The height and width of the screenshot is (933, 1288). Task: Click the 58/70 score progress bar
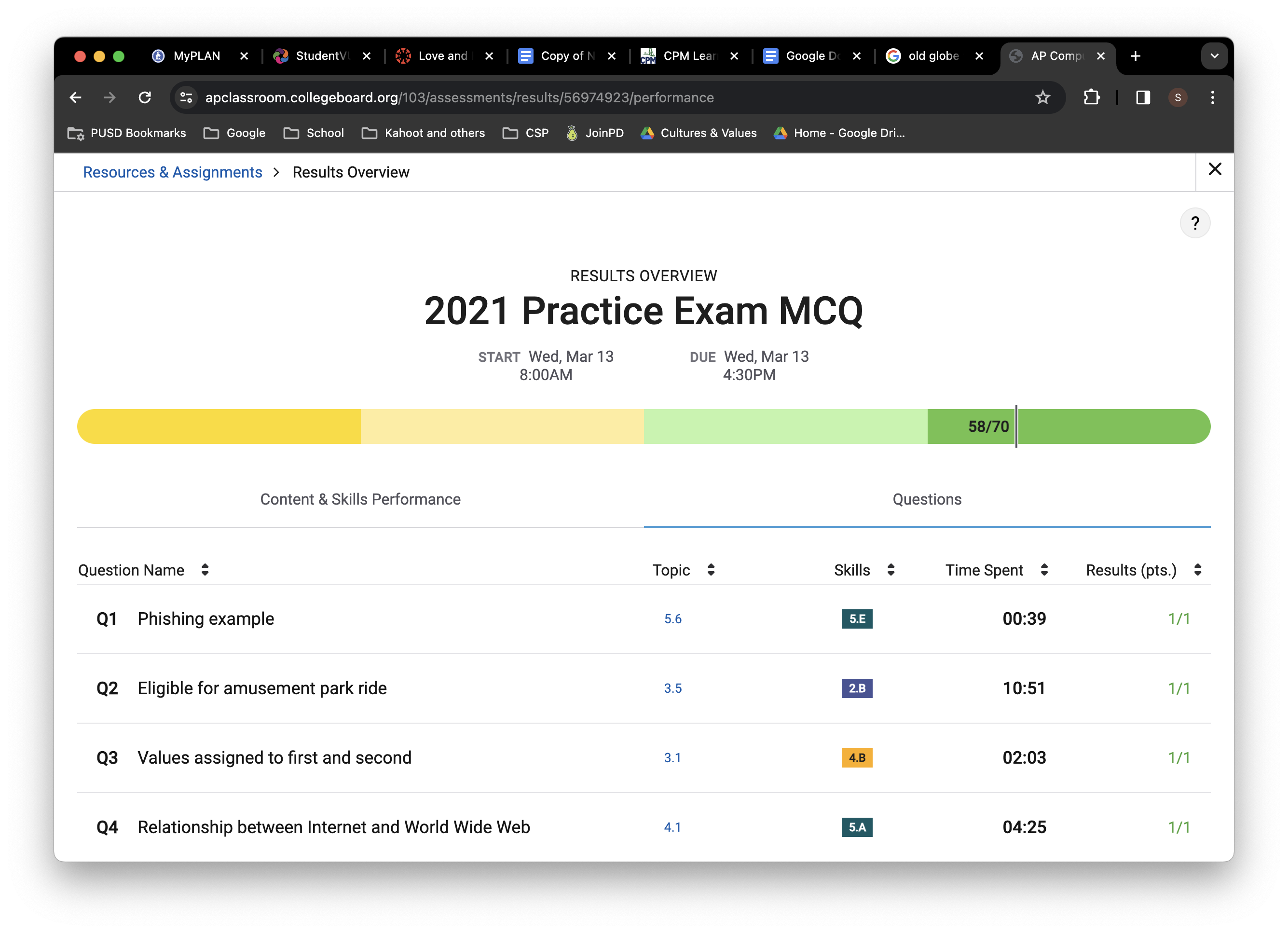click(x=987, y=426)
